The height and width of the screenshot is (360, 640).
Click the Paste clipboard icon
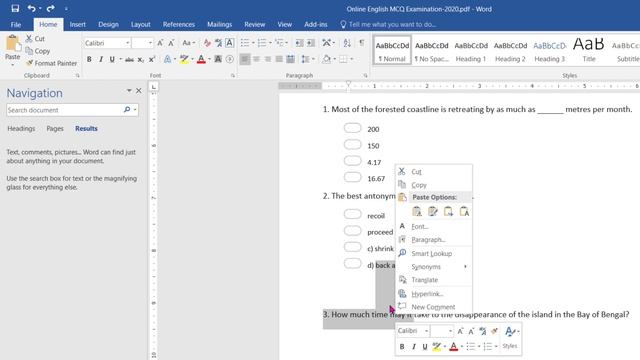pyautogui.click(x=12, y=44)
